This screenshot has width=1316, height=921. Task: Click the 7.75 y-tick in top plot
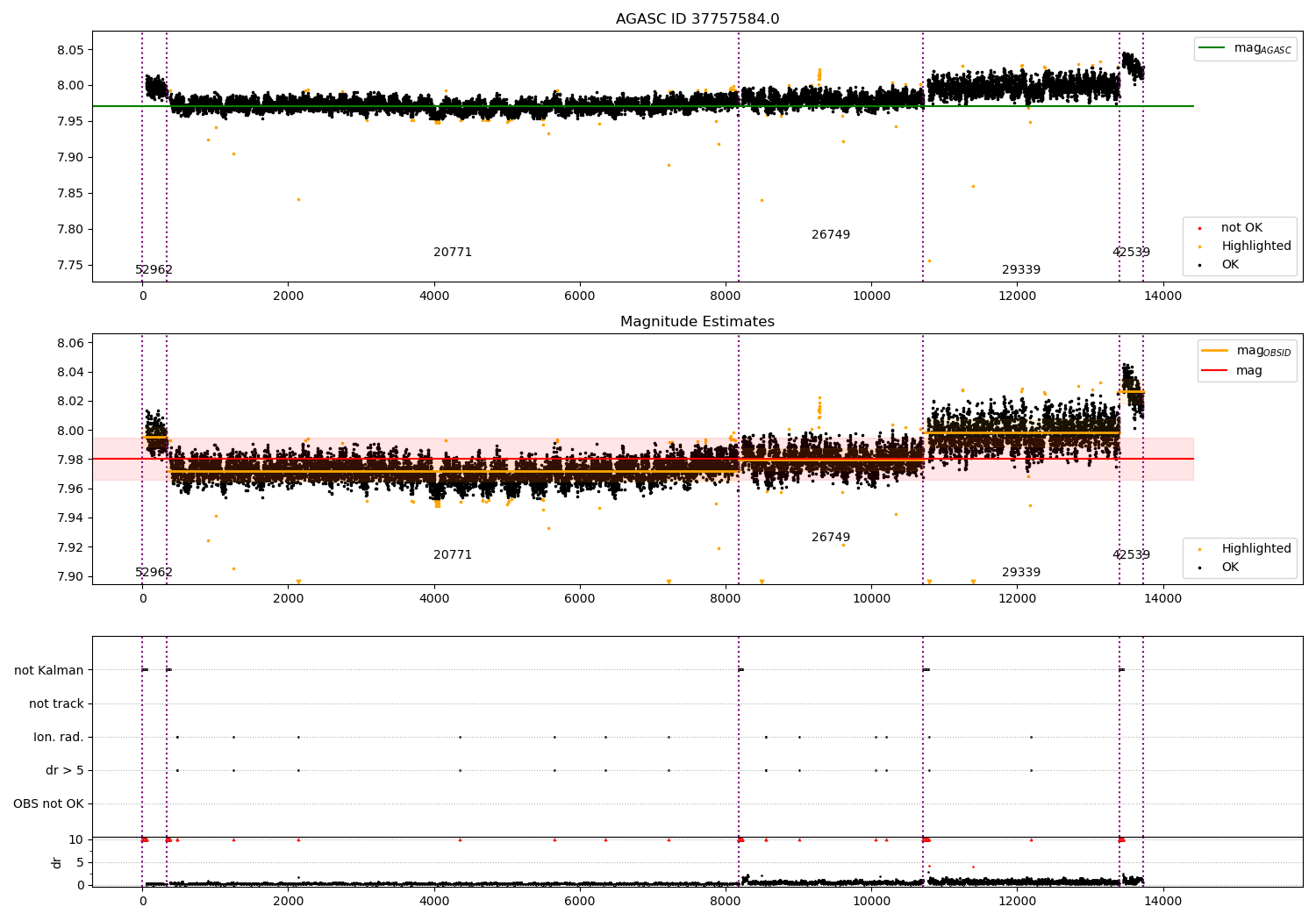click(72, 266)
